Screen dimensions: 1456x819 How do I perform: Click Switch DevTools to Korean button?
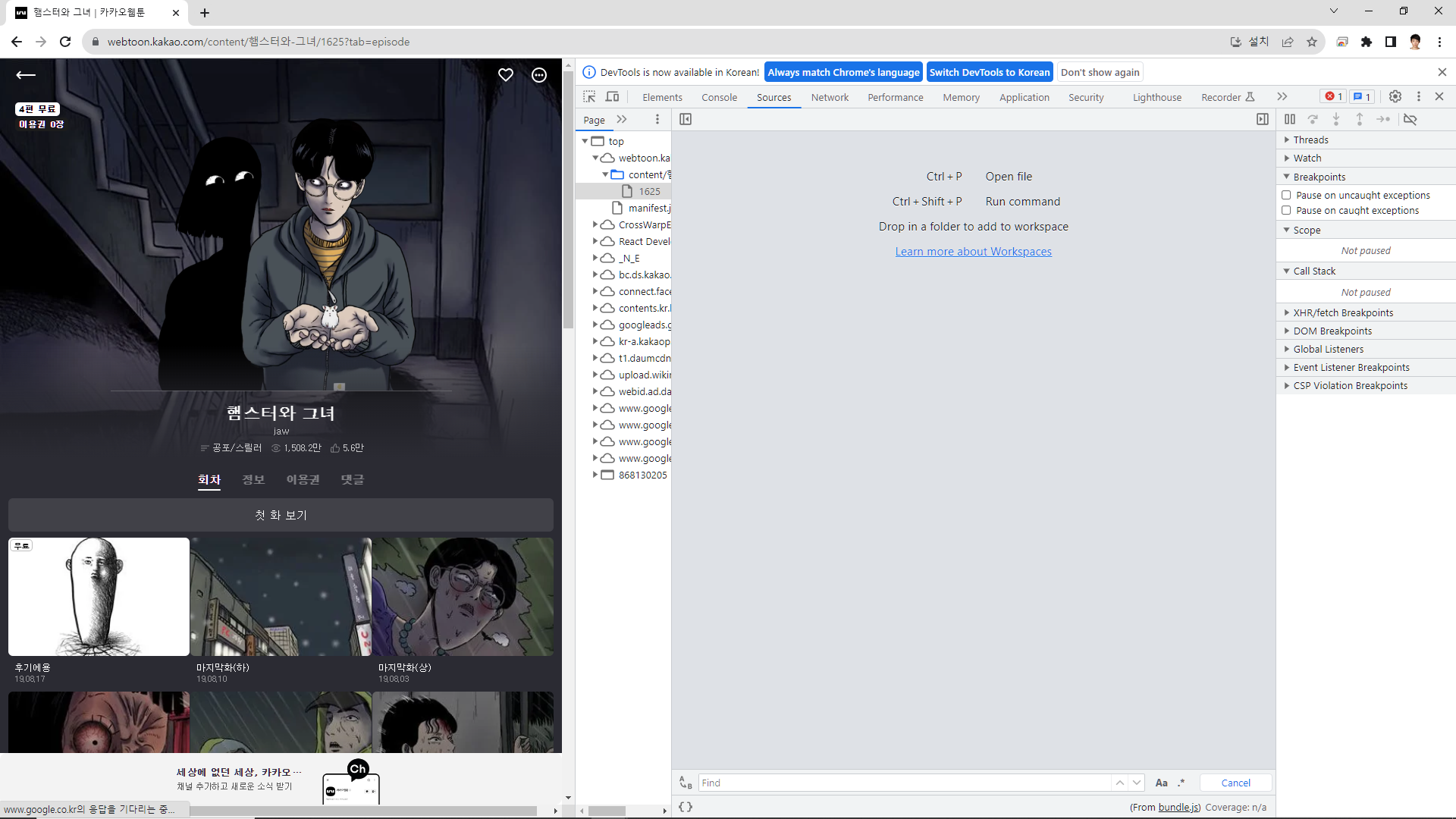tap(989, 72)
